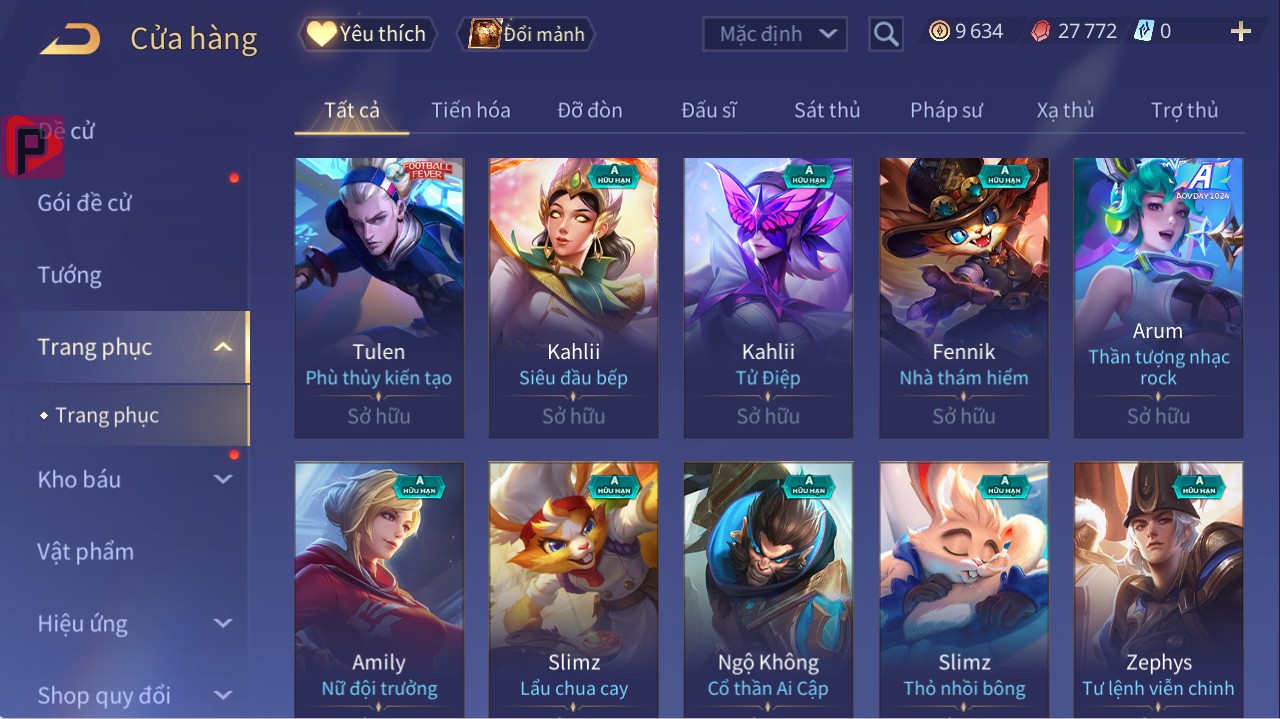Expand the Kho báu sidebar section
1280x719 pixels.
point(223,479)
